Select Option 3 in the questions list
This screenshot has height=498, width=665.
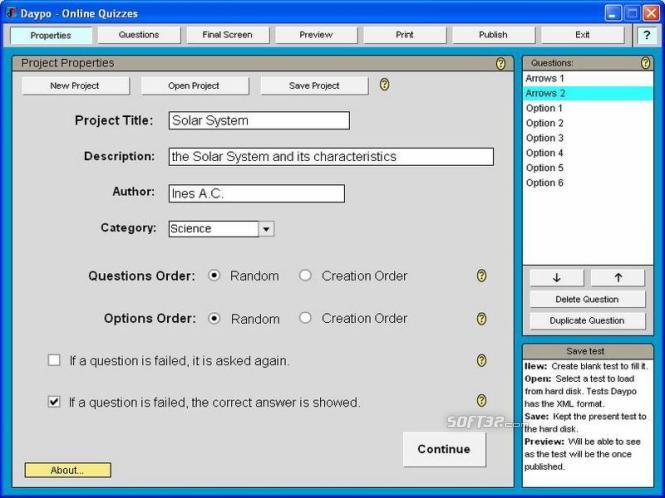588,138
